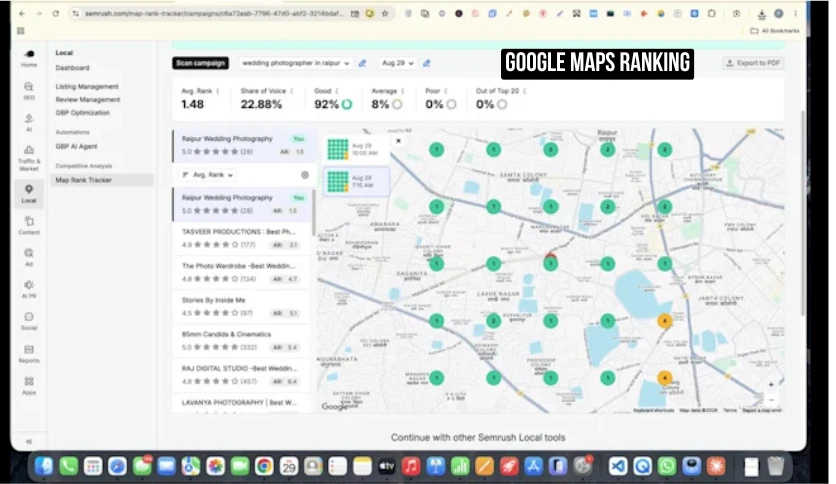Open the Aug 29 date dropdown
This screenshot has height=484, width=836.
point(398,63)
